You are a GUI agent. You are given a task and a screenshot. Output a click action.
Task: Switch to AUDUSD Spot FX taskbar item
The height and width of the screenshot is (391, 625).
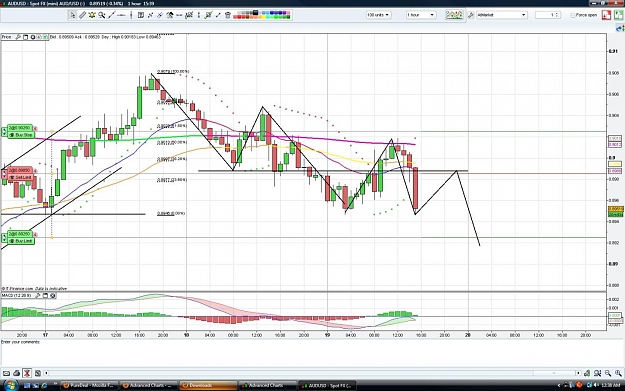327,385
